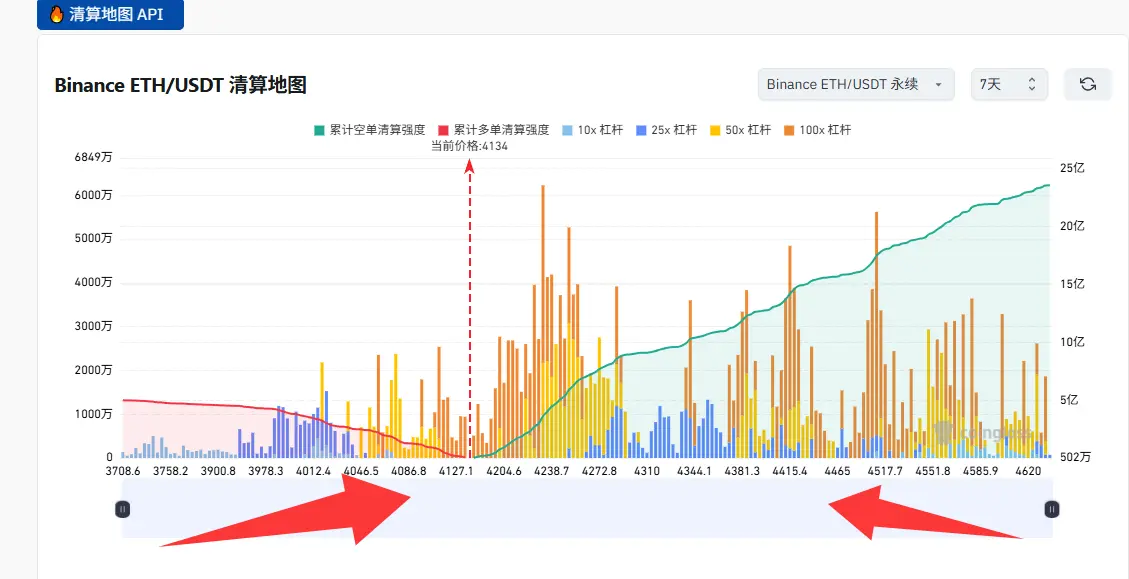Screen dimensions: 1129x579
Task: Toggle 累计空单清算强度 legend series
Action: tap(369, 130)
